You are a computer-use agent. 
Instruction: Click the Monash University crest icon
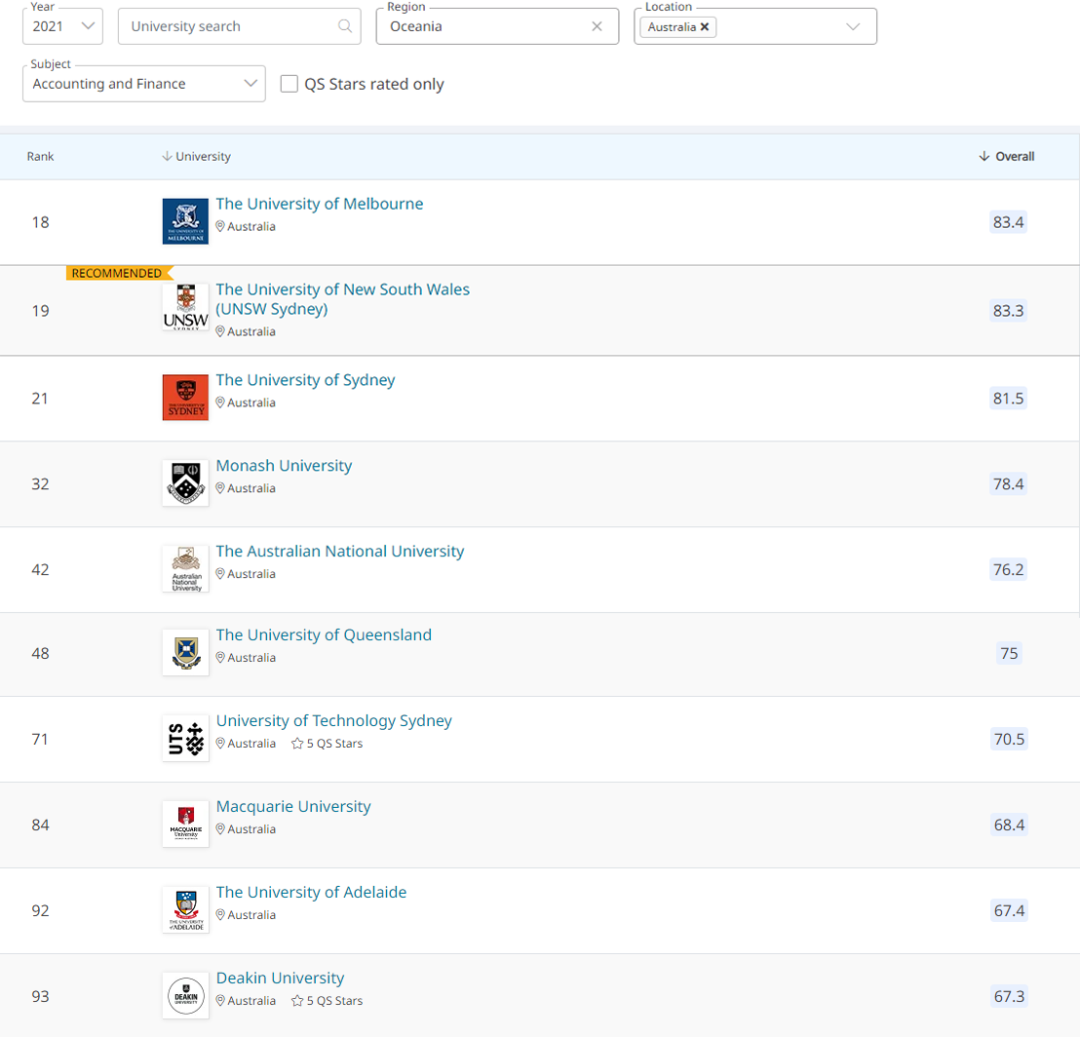185,483
